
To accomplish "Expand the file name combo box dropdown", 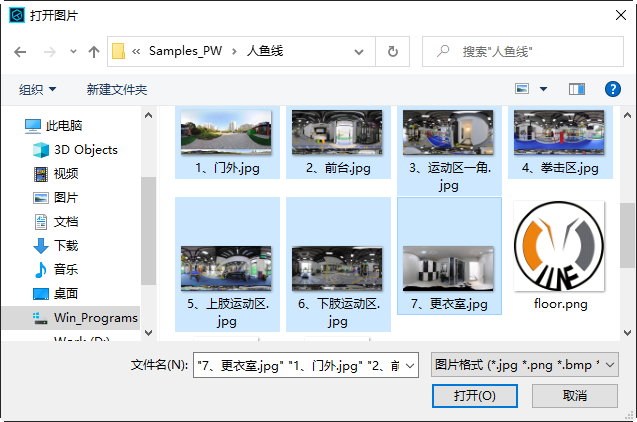I will (409, 366).
